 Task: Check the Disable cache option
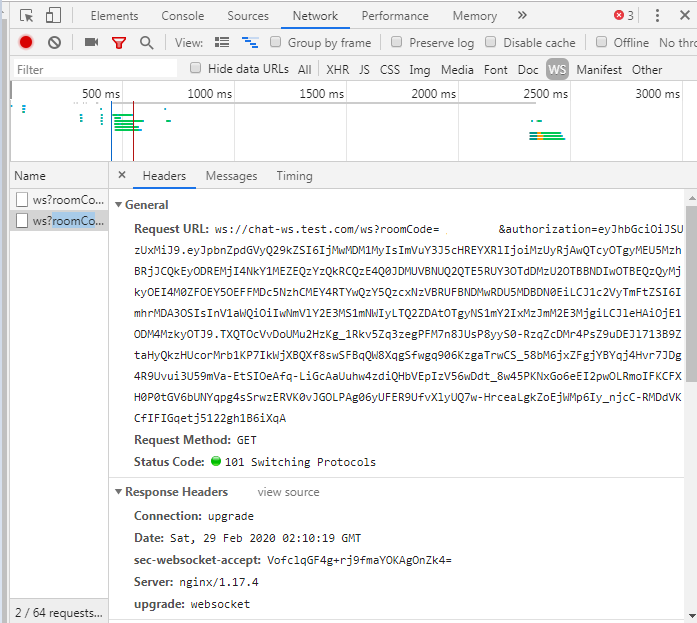490,42
